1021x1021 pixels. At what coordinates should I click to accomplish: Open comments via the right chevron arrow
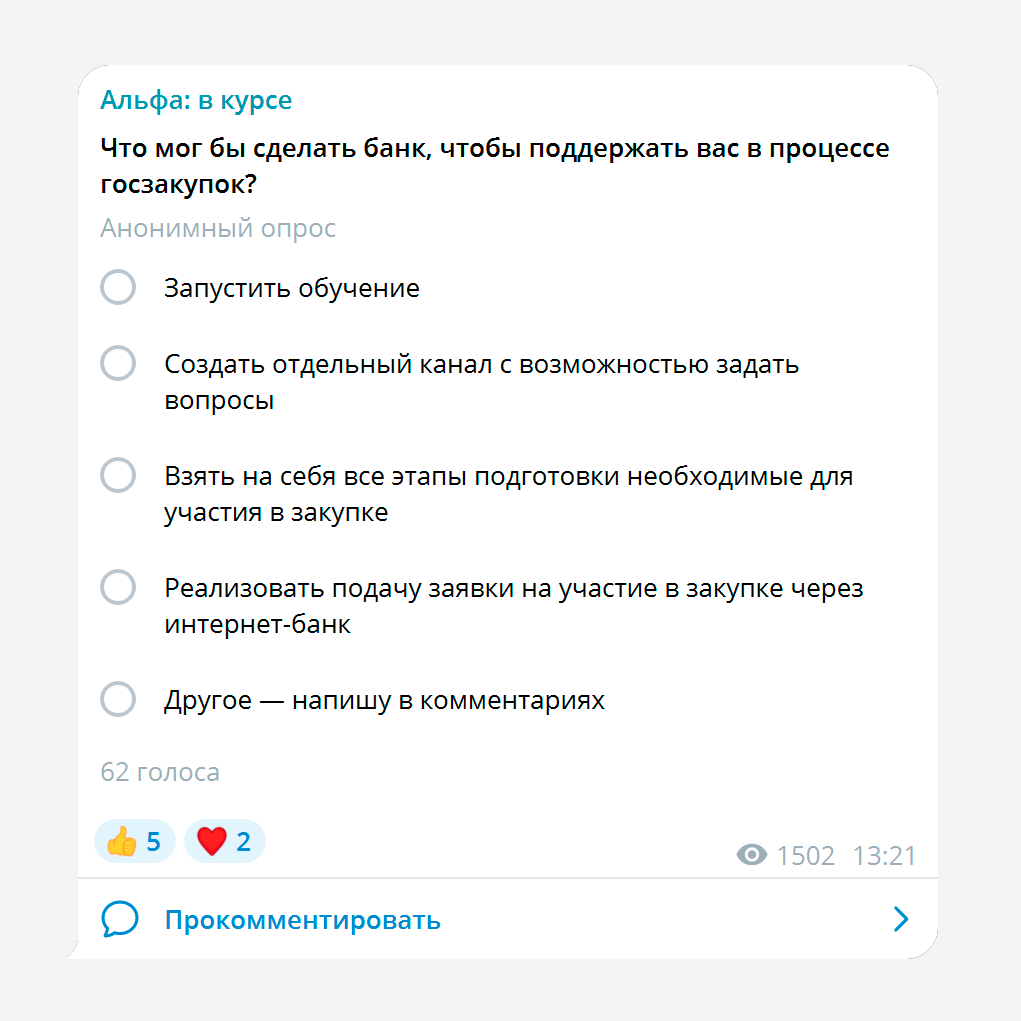pos(901,919)
